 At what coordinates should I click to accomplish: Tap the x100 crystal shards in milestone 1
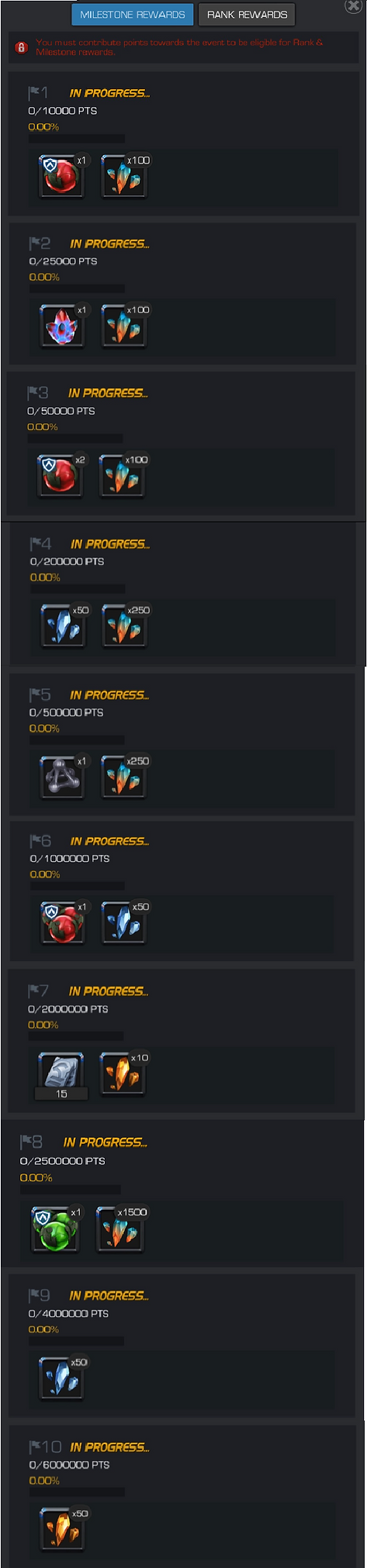124,177
